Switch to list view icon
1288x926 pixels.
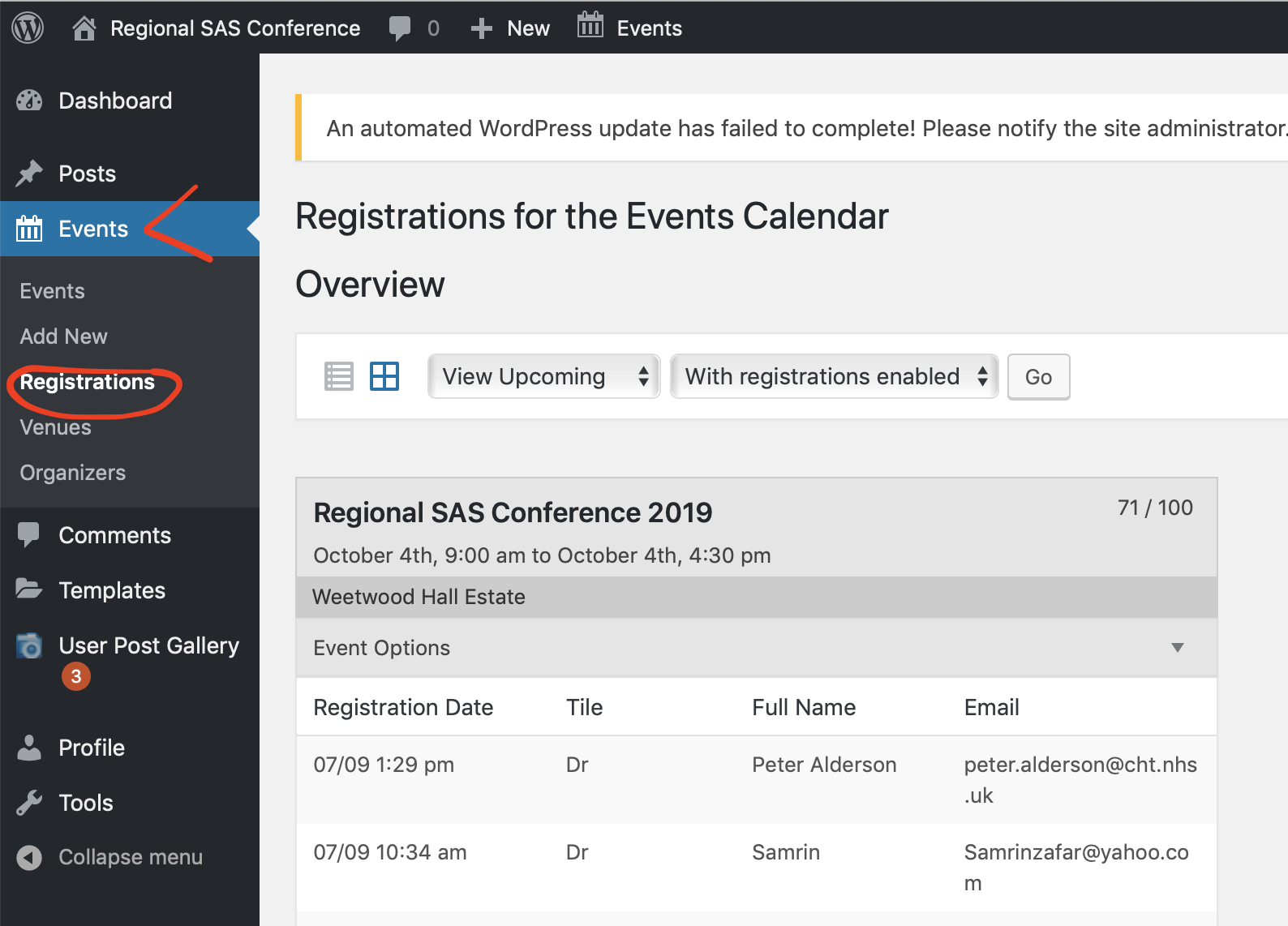pos(339,376)
